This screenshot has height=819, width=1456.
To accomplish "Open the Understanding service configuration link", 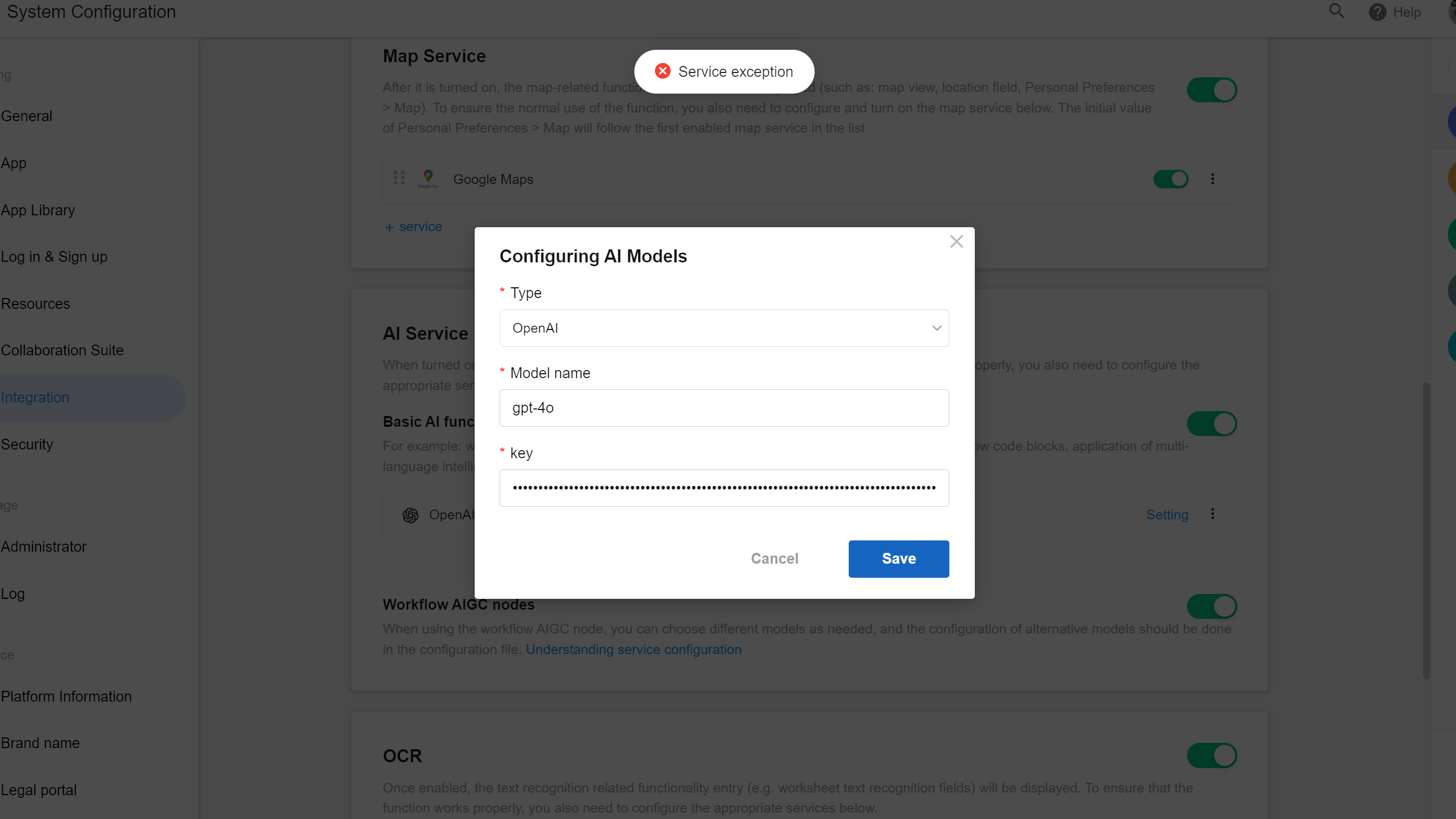I will [633, 650].
